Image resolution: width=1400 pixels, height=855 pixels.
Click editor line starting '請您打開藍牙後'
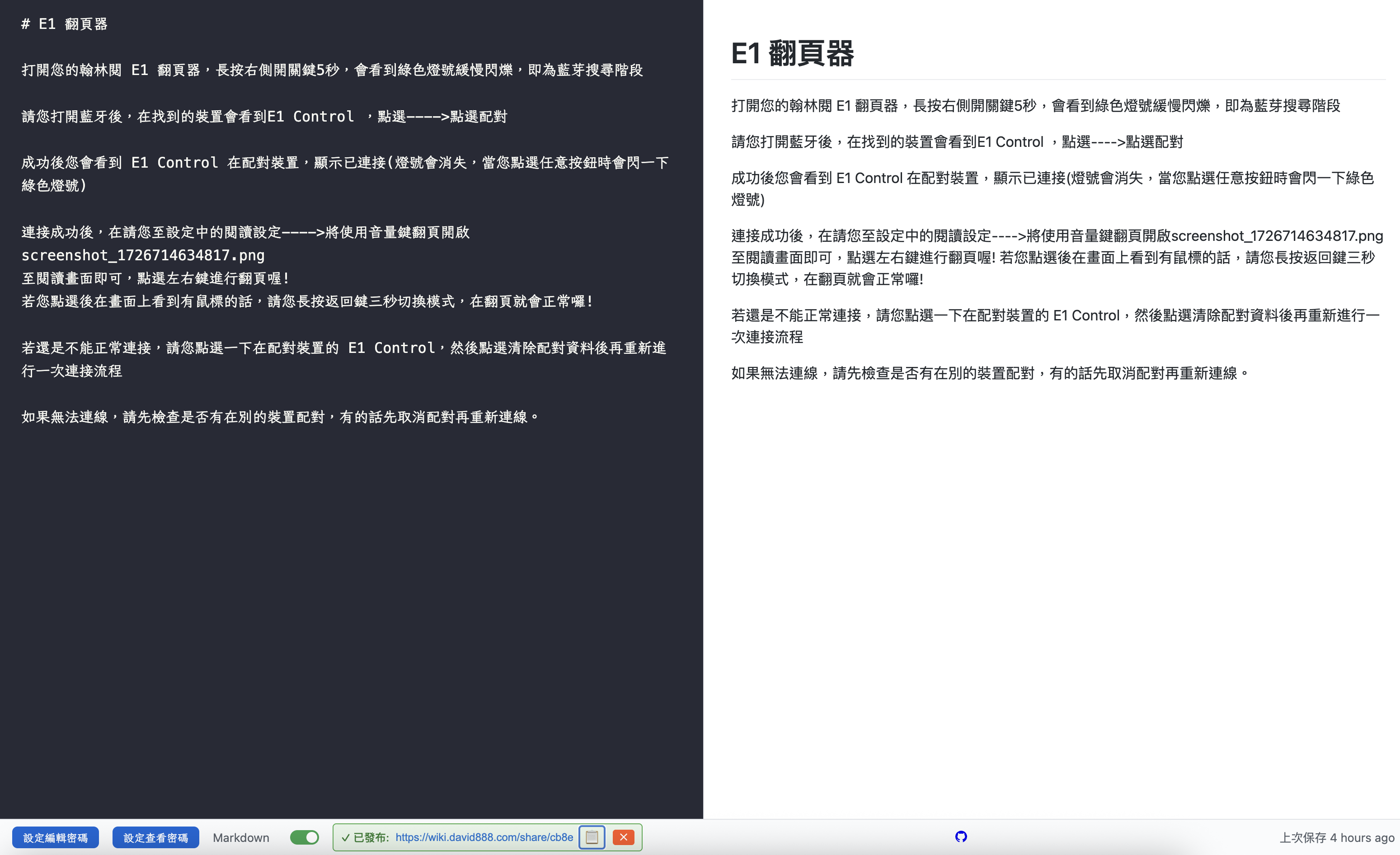264,117
